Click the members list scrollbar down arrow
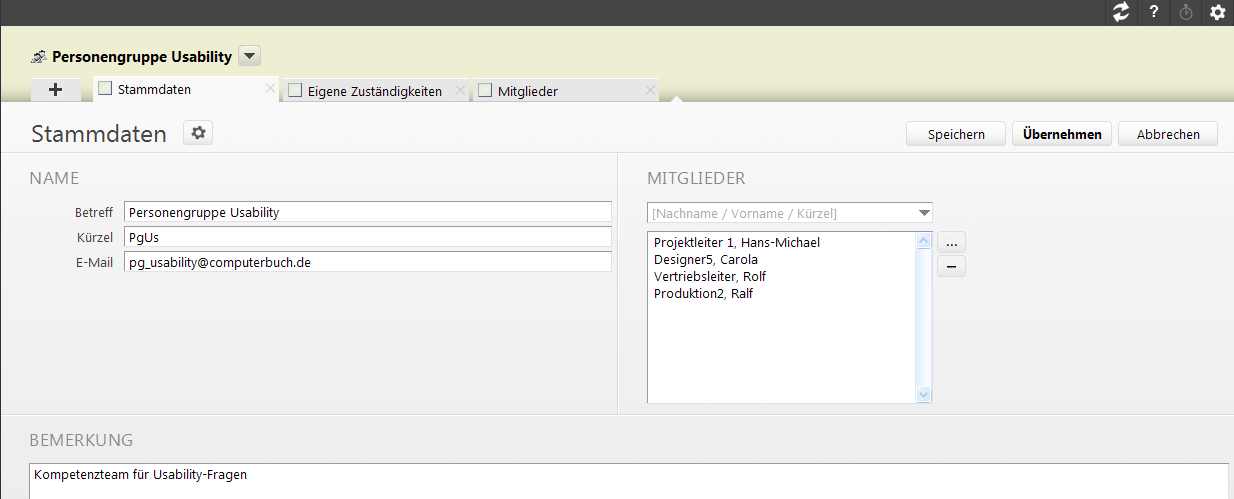Screen dimensions: 1234x499 (x=924, y=395)
